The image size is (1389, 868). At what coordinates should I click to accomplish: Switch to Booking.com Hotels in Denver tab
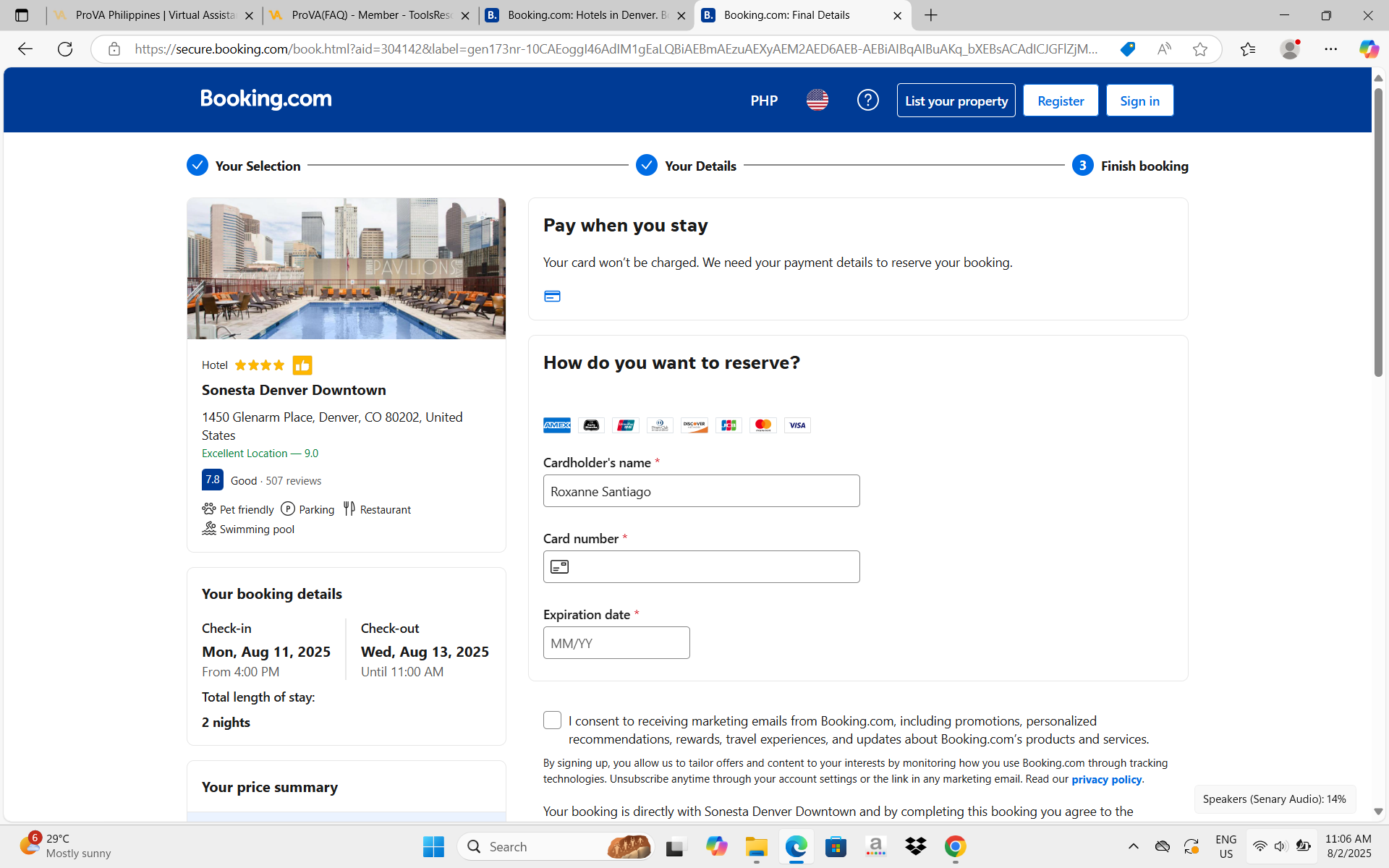586,15
